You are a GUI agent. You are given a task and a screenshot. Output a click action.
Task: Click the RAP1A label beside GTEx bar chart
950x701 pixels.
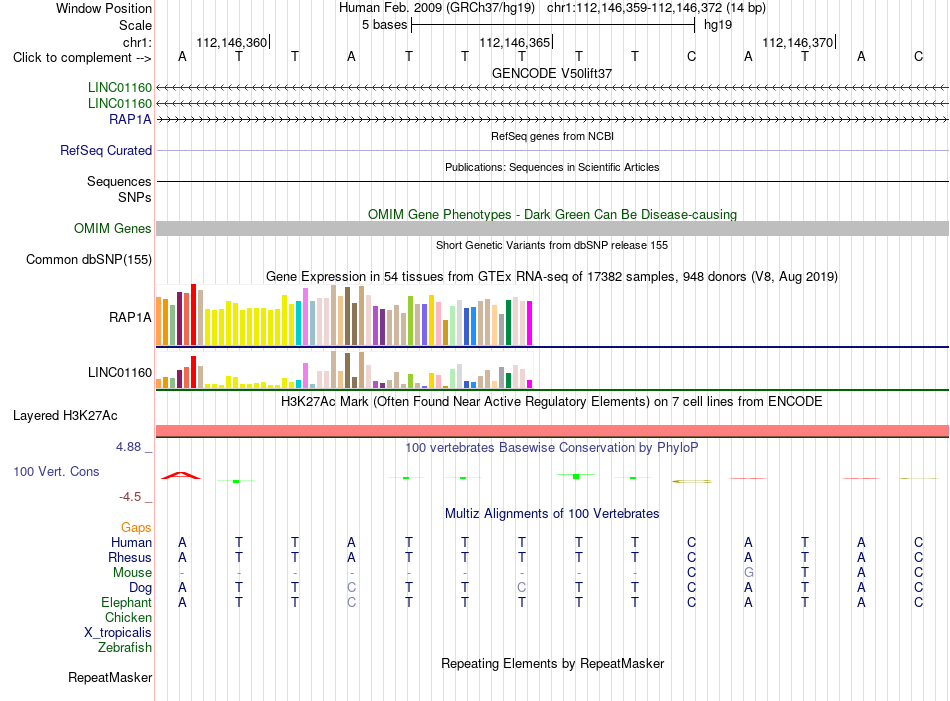pos(130,317)
